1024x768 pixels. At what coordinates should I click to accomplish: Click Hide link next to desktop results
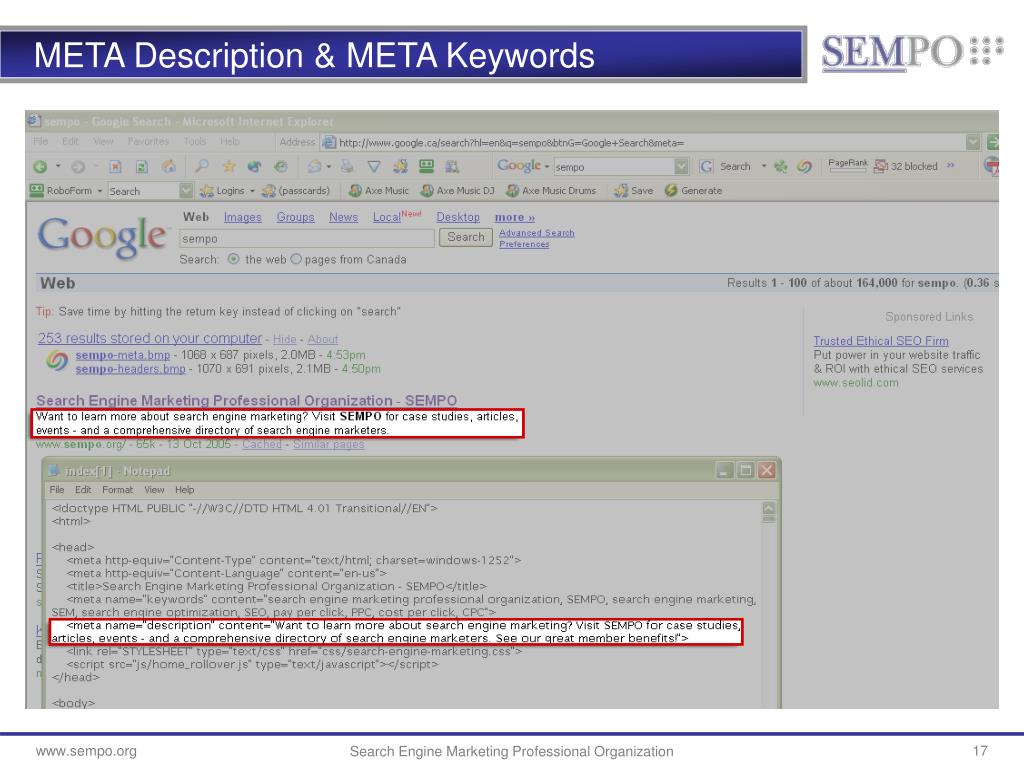point(285,340)
